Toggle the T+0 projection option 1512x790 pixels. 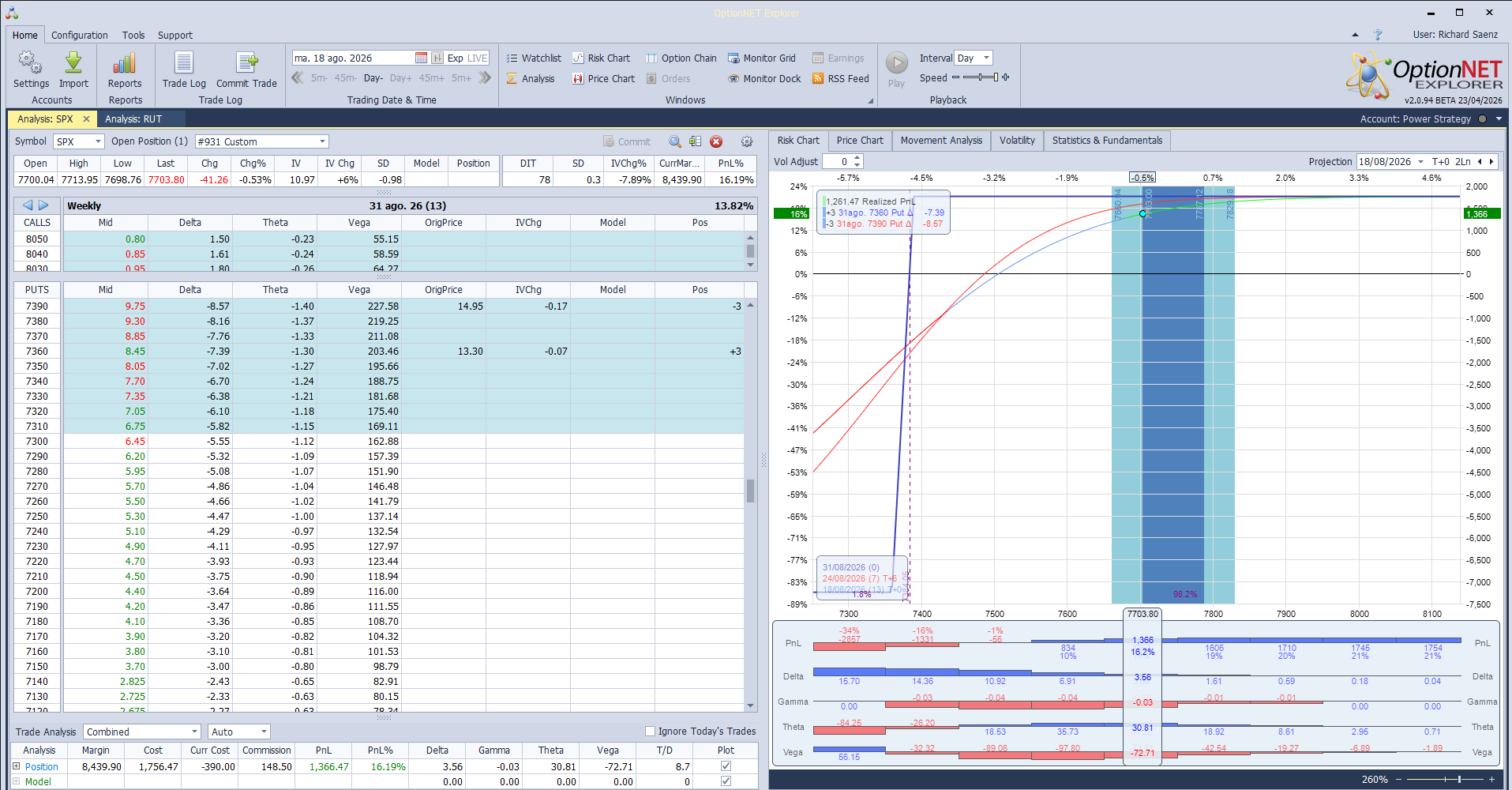pos(1440,161)
